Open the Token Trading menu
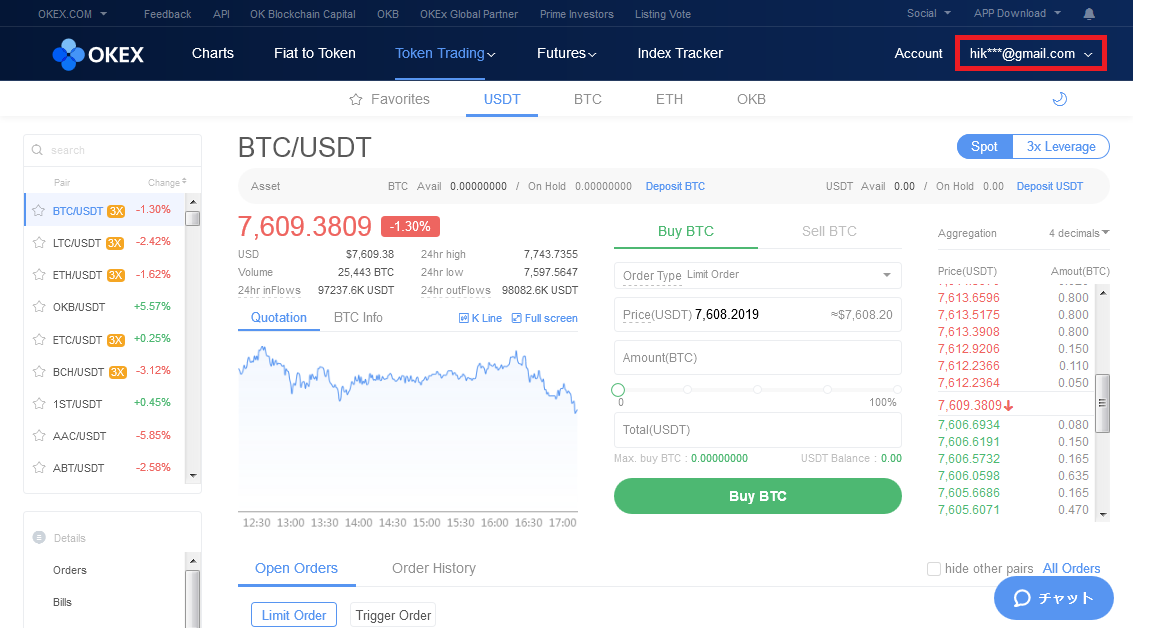 [x=445, y=53]
